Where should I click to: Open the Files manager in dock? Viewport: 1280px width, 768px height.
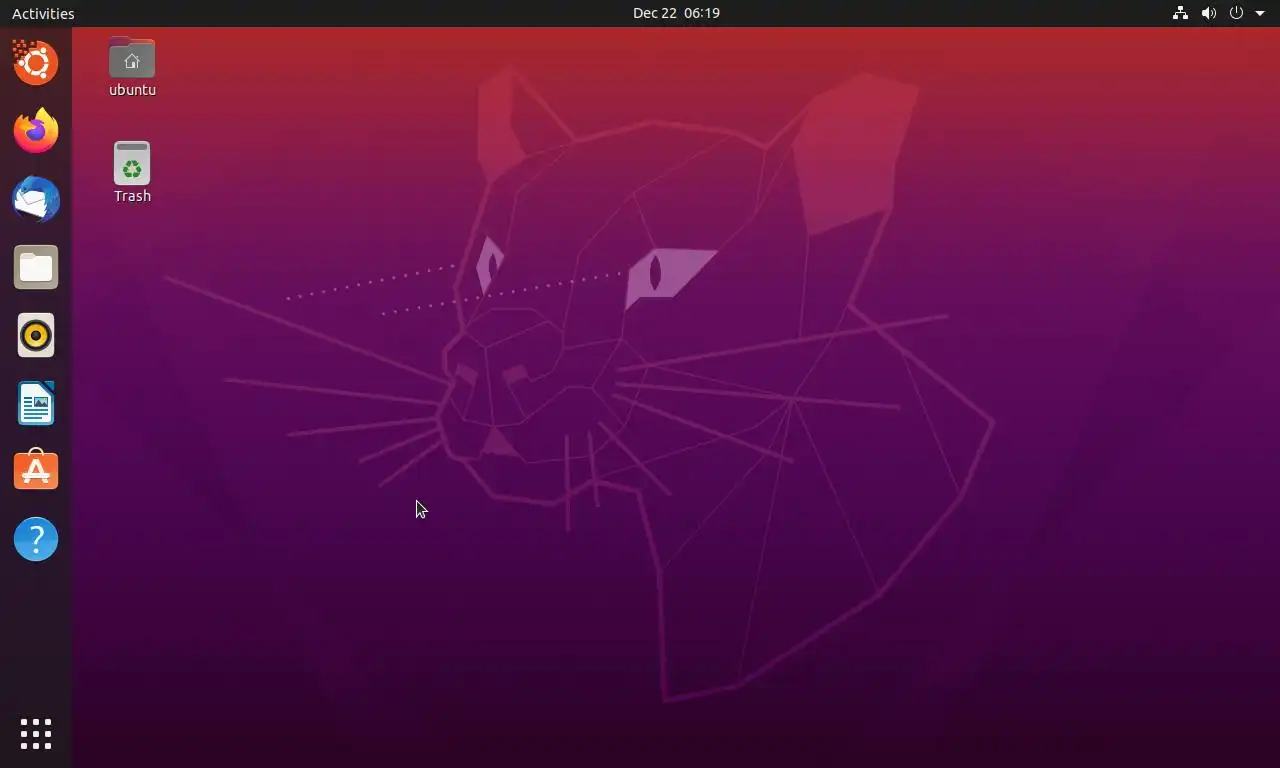coord(36,267)
